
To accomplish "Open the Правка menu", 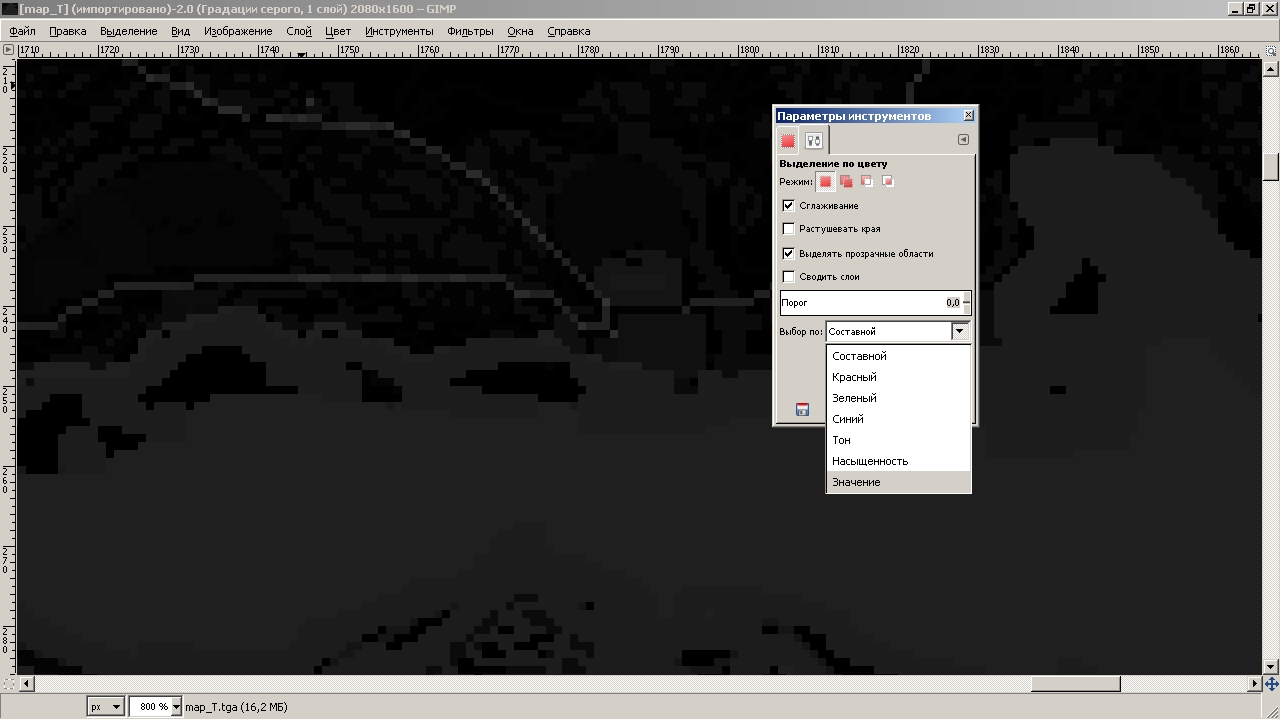I will click(68, 31).
